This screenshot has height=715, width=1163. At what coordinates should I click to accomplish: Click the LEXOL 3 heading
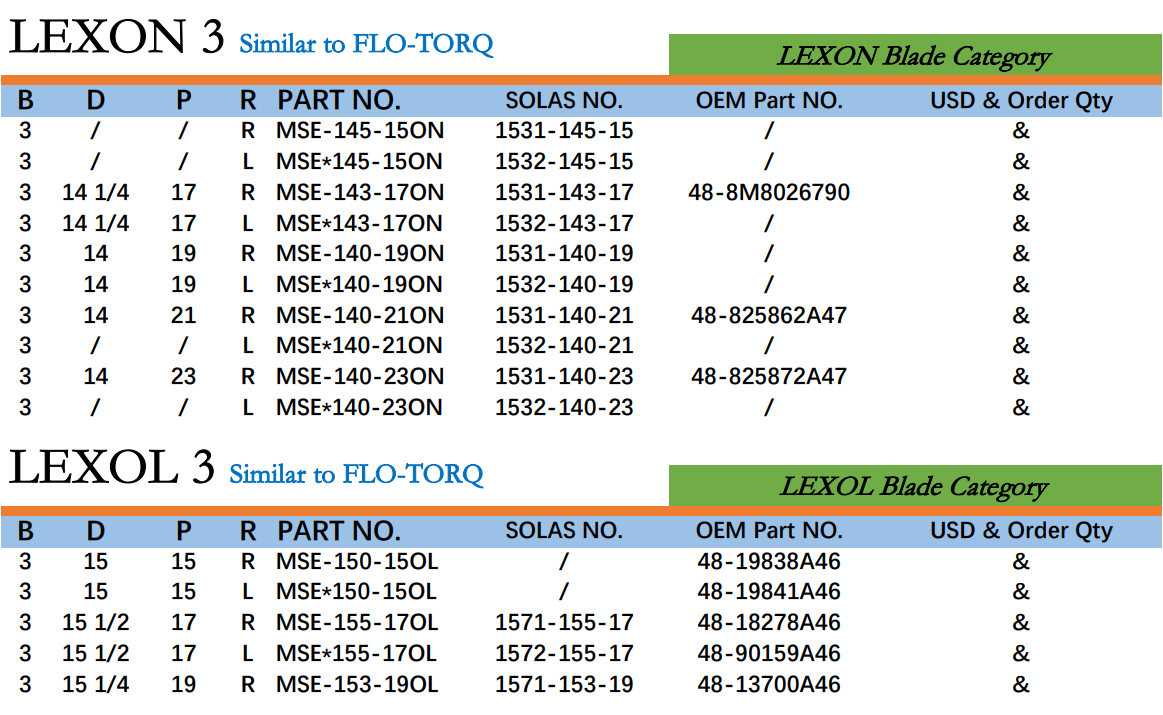pos(112,467)
